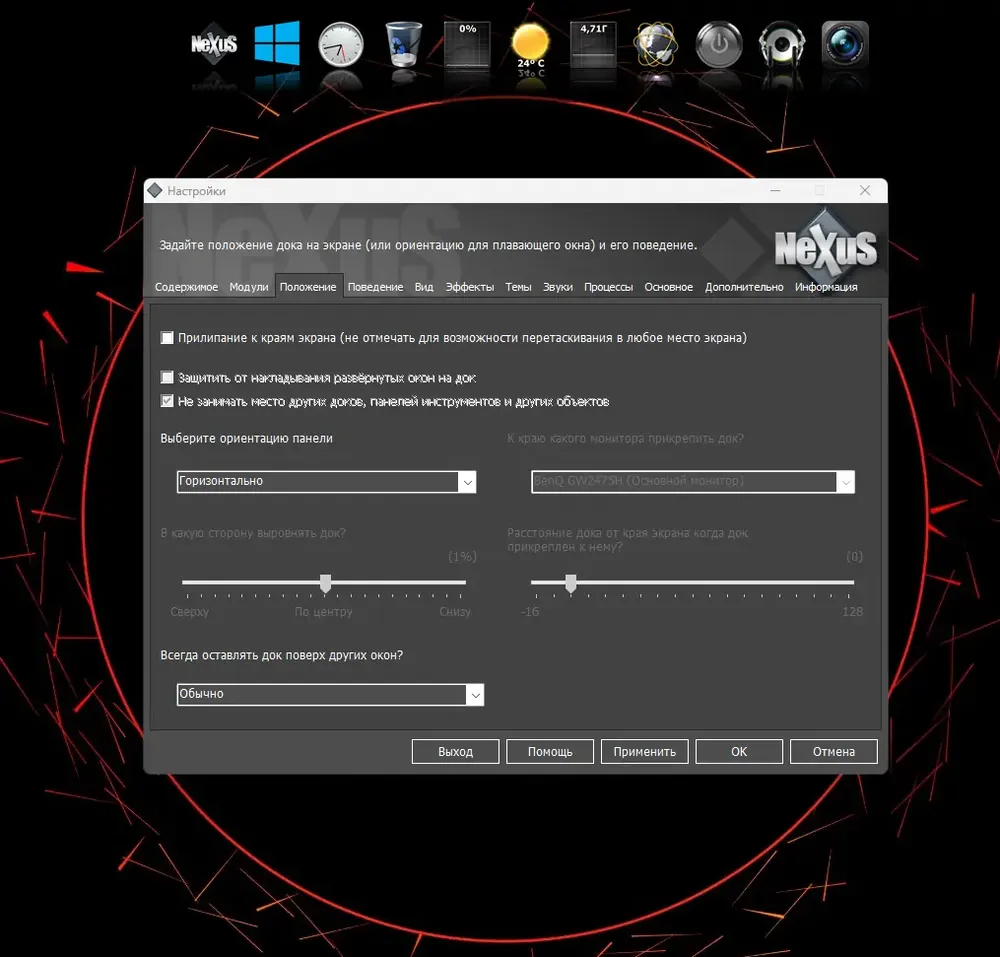Click the dock alignment slider handle

[325, 583]
